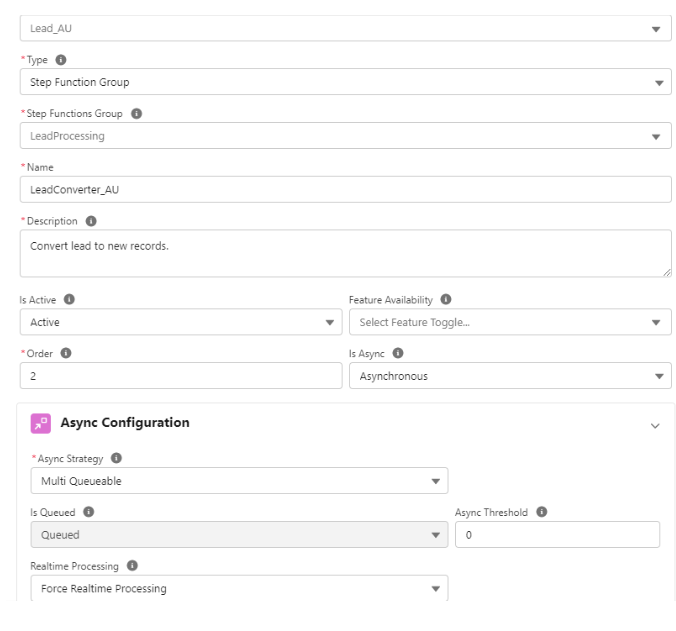The image size is (676, 631).
Task: Open the Is Queued dropdown
Action: (x=239, y=534)
